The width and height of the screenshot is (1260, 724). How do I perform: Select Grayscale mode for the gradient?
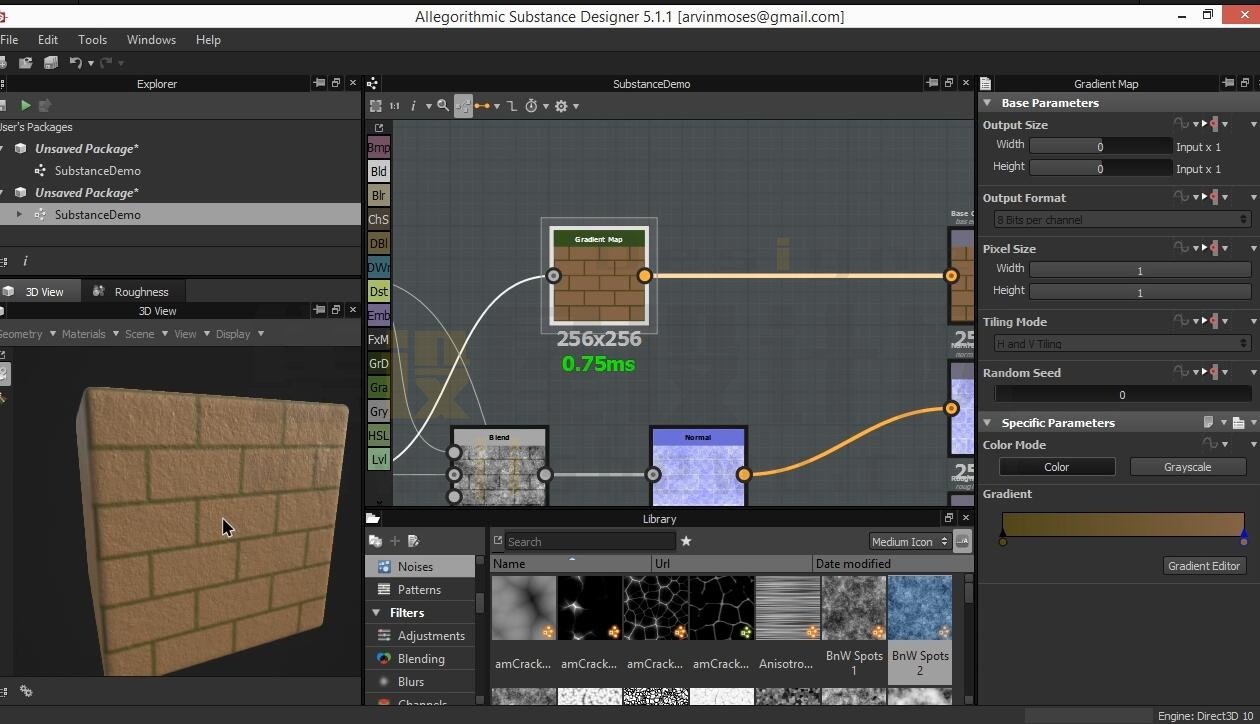tap(1188, 467)
